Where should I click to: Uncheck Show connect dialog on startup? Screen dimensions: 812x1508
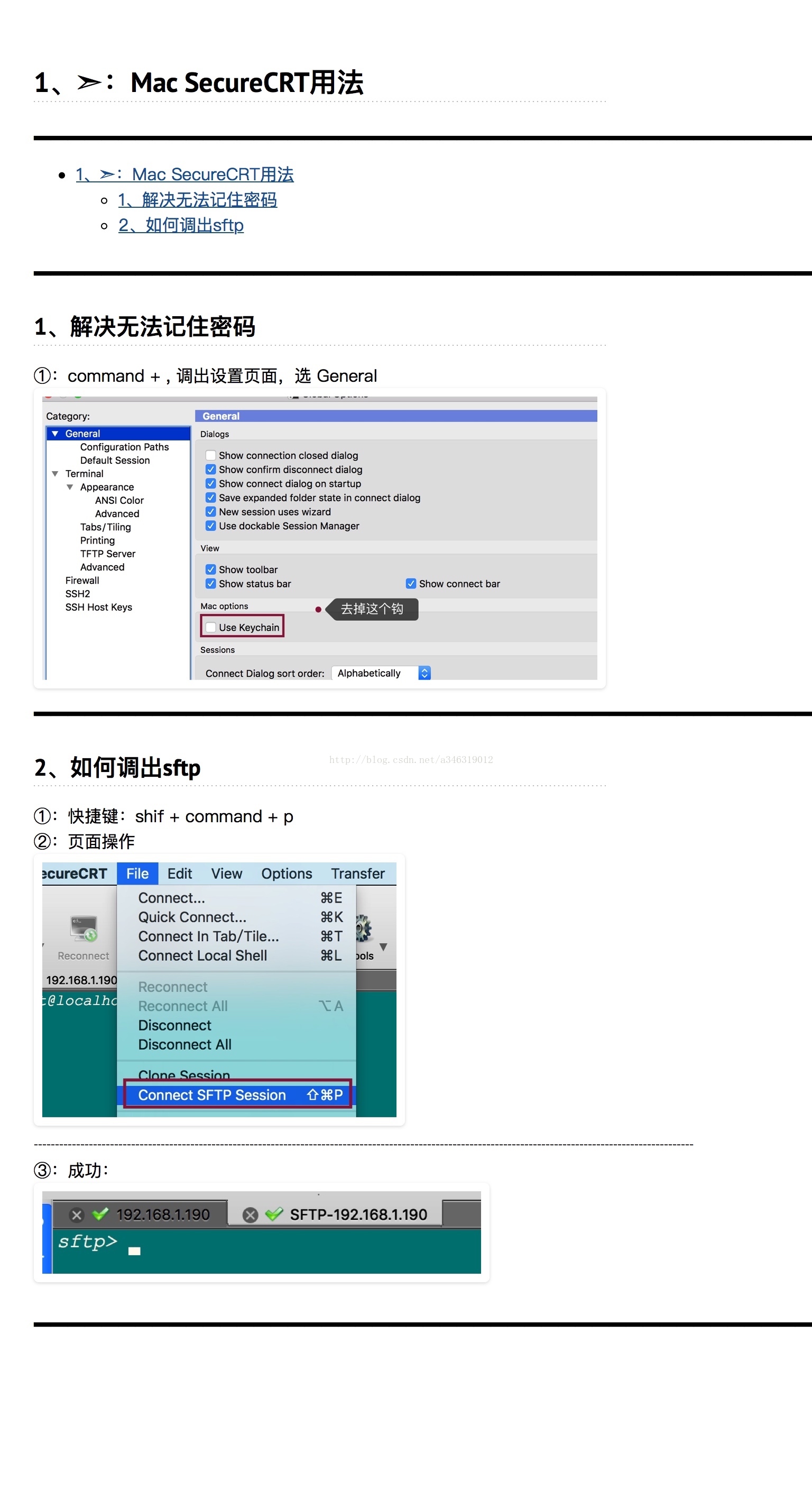tap(211, 483)
